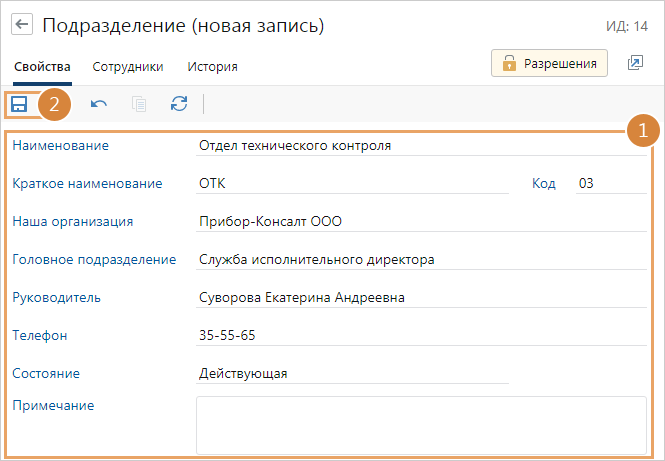Choose a Руководитель in the field
Screen dimensions: 665x461
coord(420,298)
